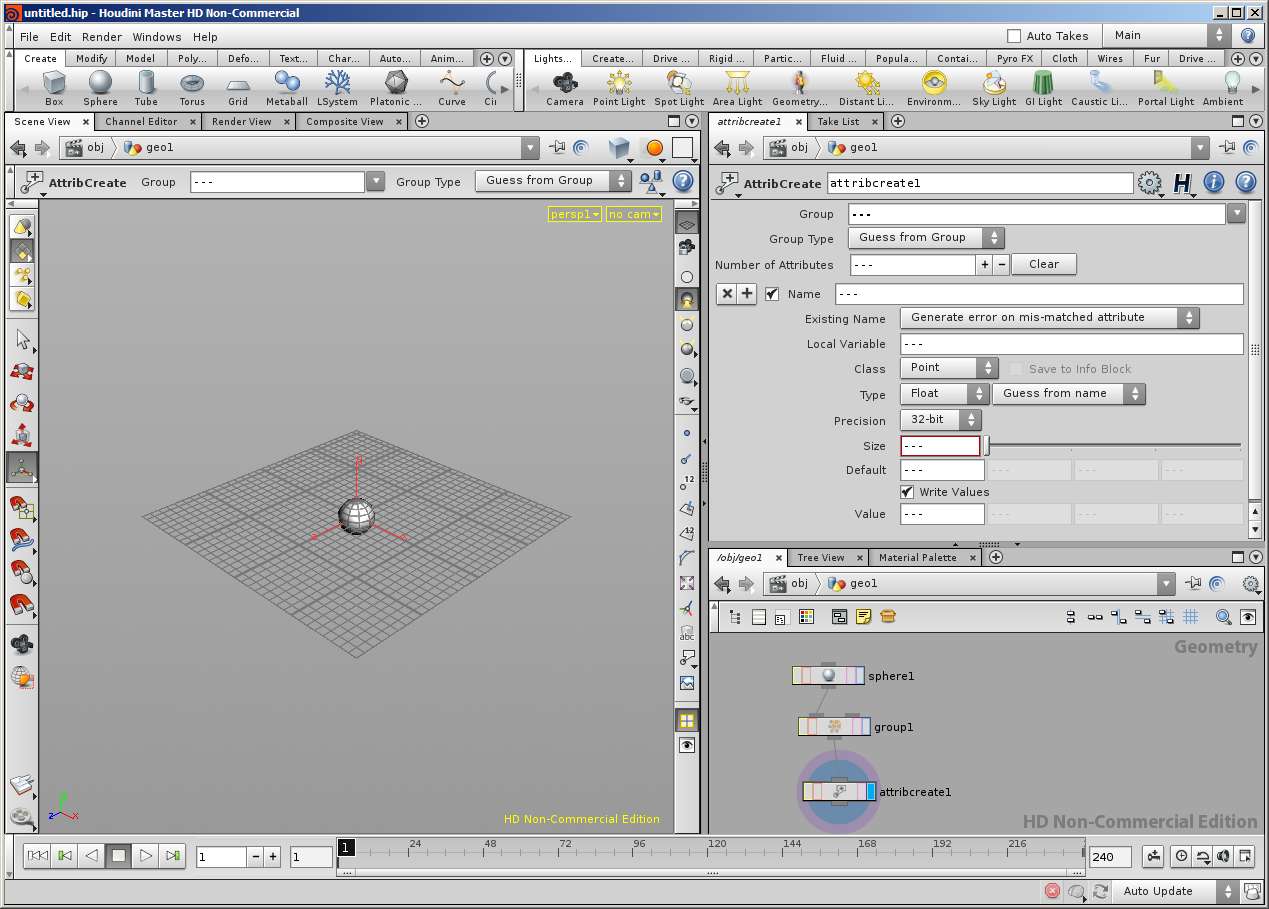Open the Take List tab
The image size is (1269, 909).
838,122
